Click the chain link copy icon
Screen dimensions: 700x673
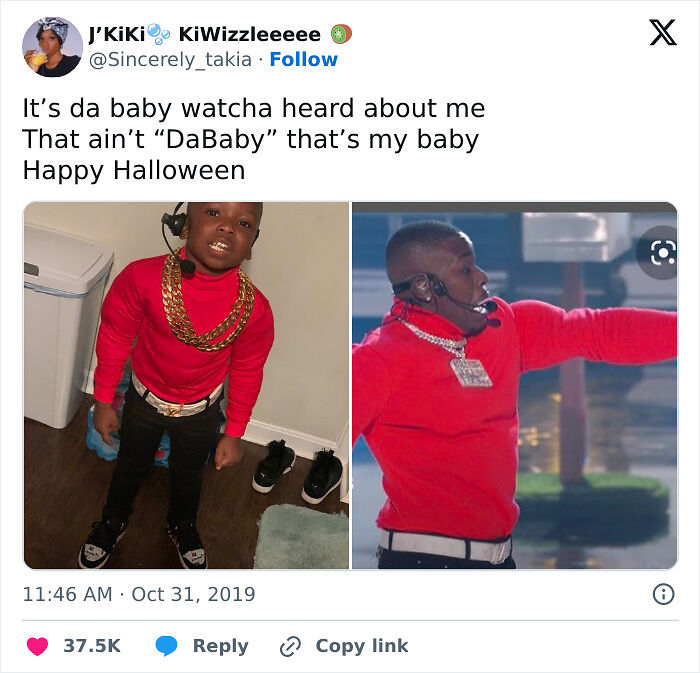291,646
